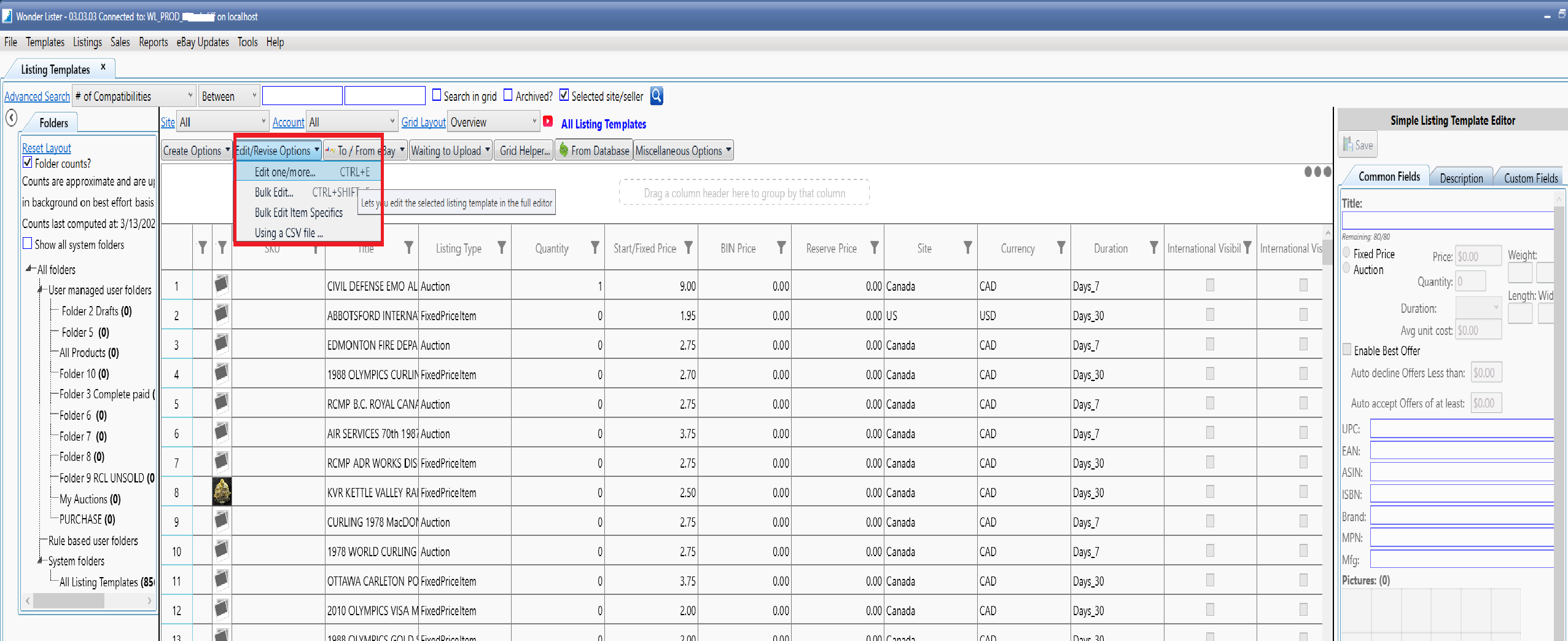This screenshot has width=1568, height=641.
Task: Click the From Database refresh icon button
Action: point(594,151)
